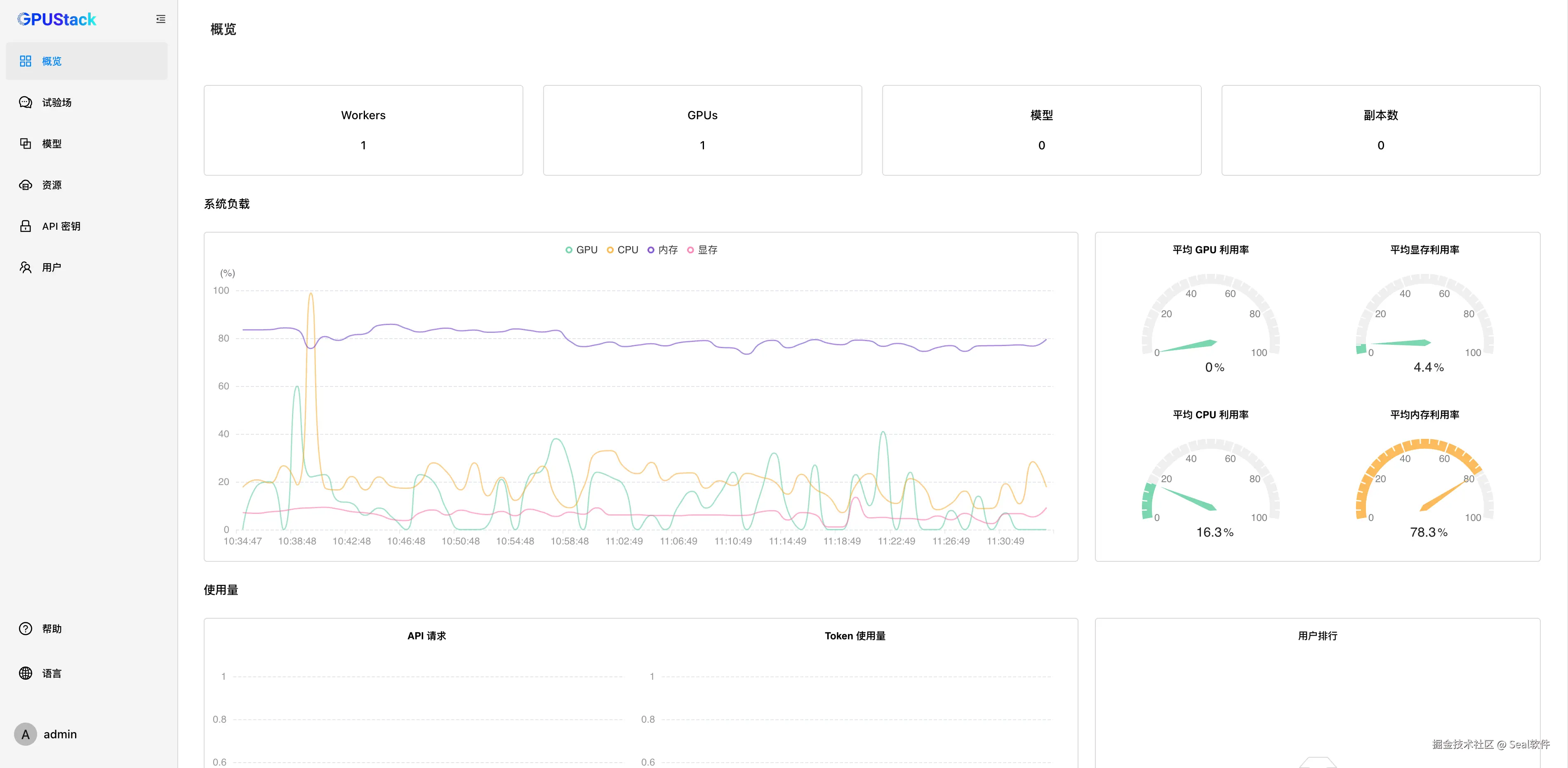Collapse the sidebar with the fold icon

pos(161,19)
